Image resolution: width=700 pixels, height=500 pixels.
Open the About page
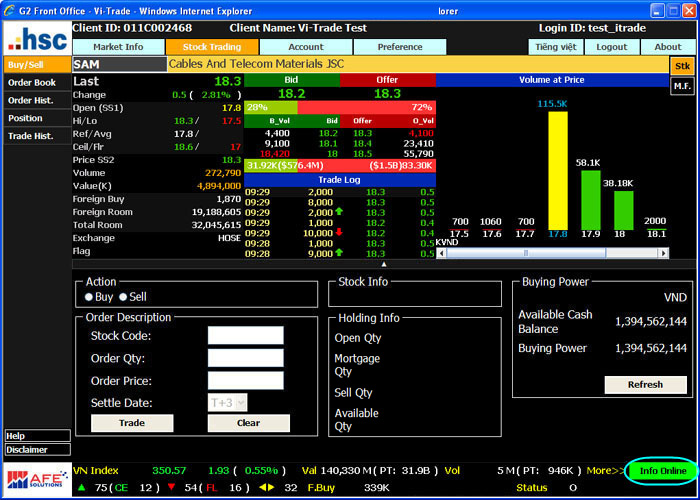[668, 47]
